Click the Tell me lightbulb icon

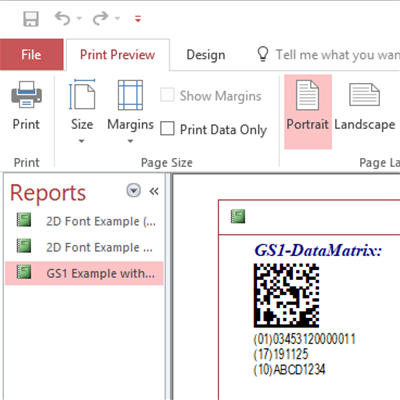263,54
